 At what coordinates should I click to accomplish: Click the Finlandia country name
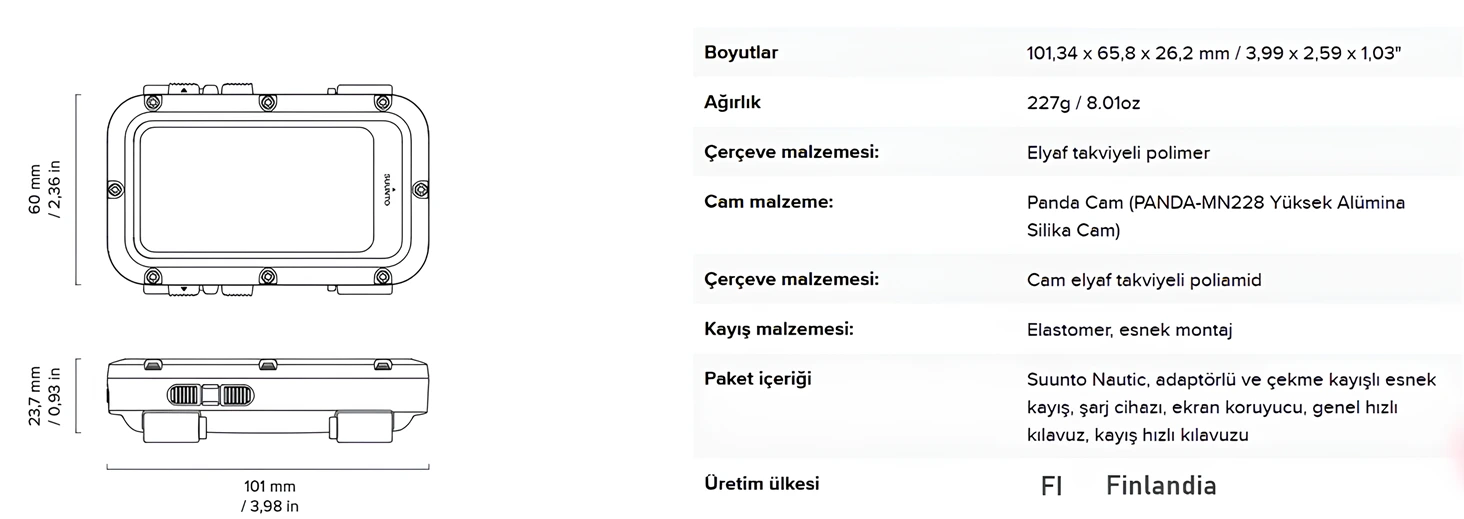pyautogui.click(x=1161, y=486)
